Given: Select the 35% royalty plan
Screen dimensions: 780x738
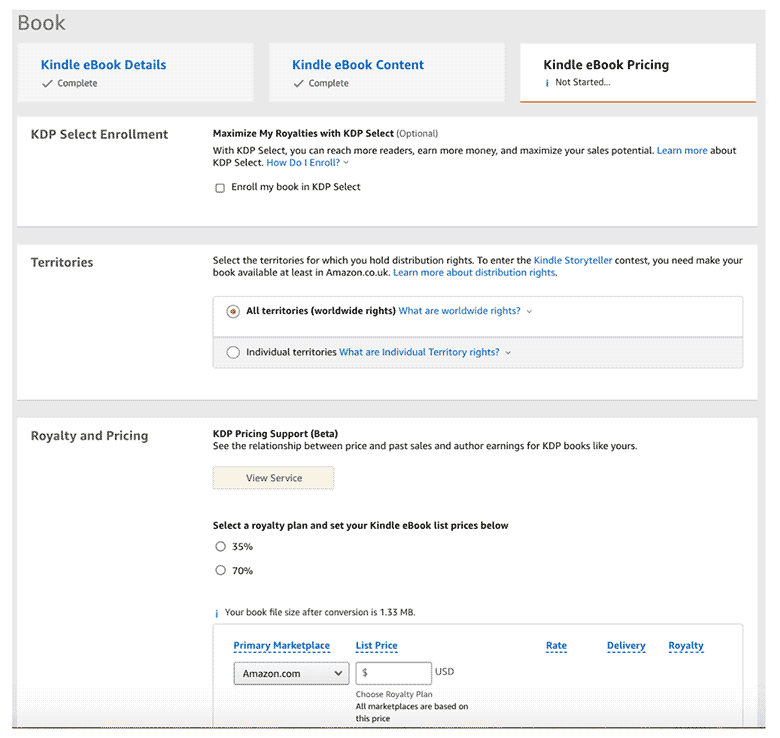Looking at the screenshot, I should (220, 547).
